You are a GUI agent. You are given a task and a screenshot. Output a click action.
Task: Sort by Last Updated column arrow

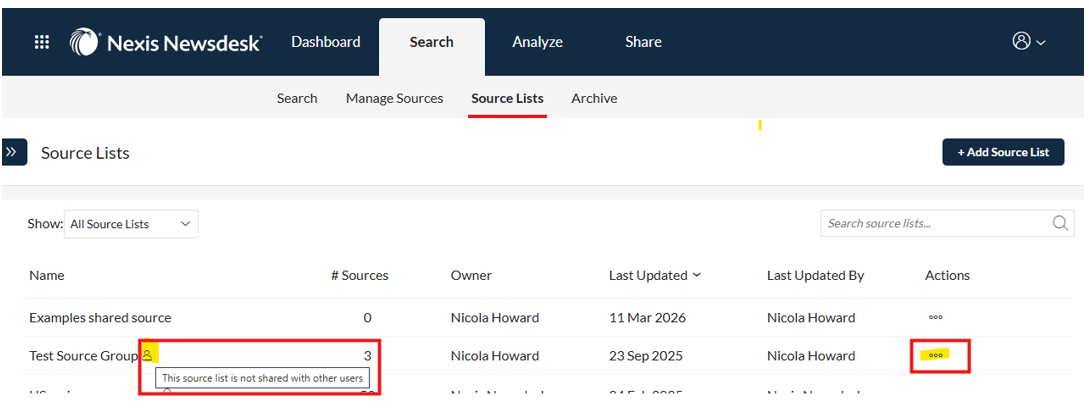pos(697,276)
